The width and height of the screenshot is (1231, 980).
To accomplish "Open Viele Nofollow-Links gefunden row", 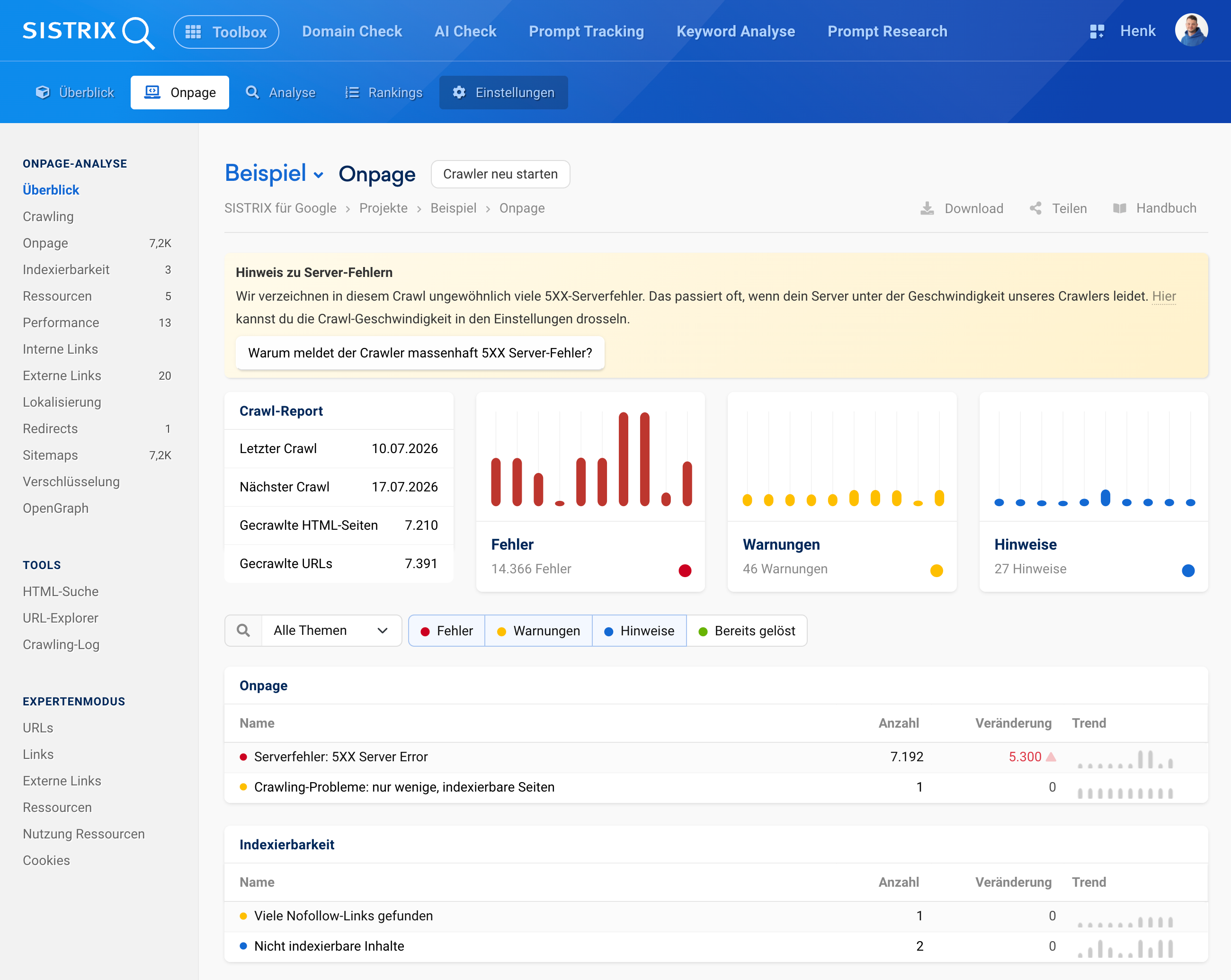I will point(716,916).
